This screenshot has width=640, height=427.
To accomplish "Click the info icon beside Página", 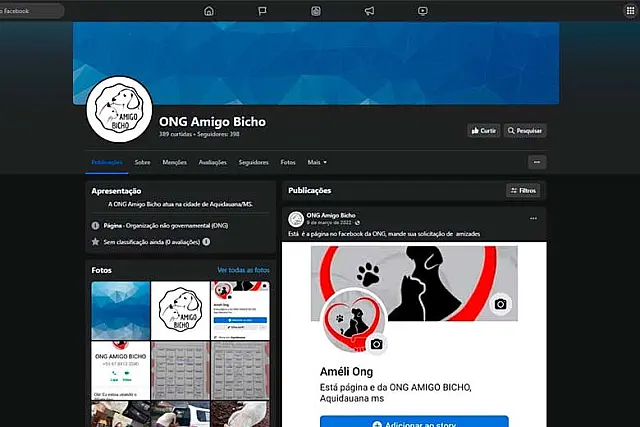I will [x=96, y=225].
